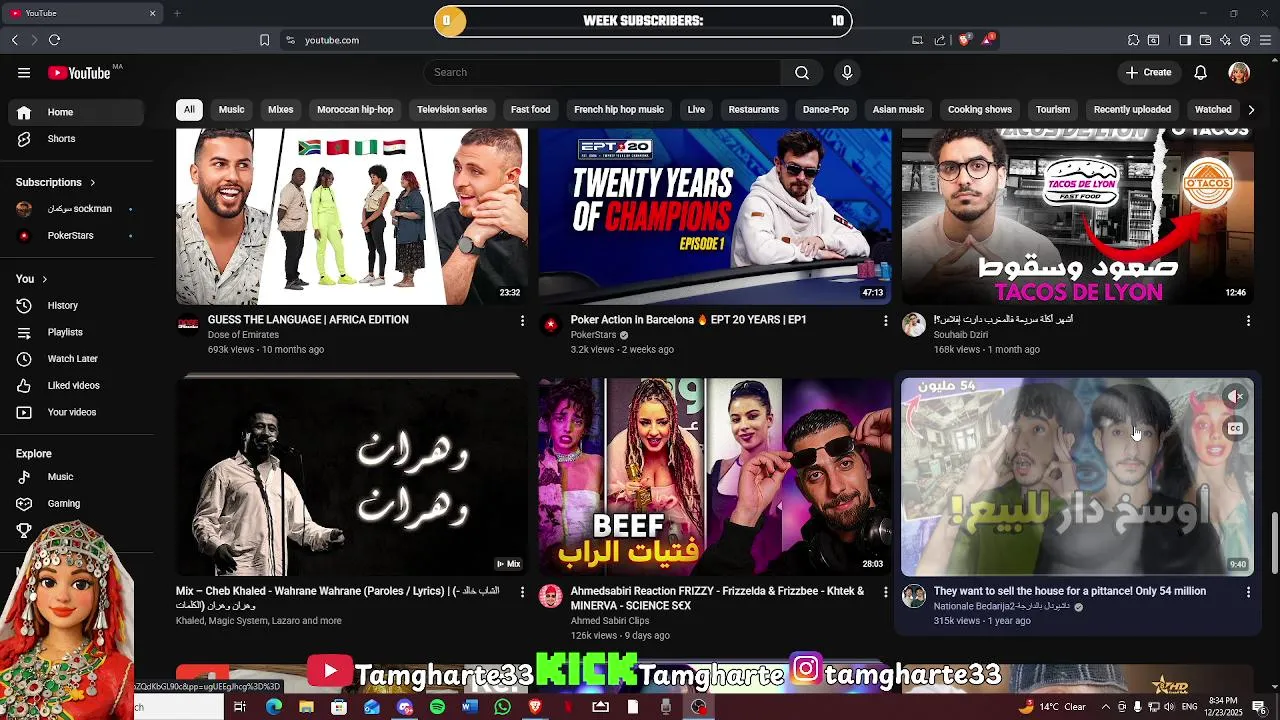Select the Moroccan hip-hop chip

355,109
